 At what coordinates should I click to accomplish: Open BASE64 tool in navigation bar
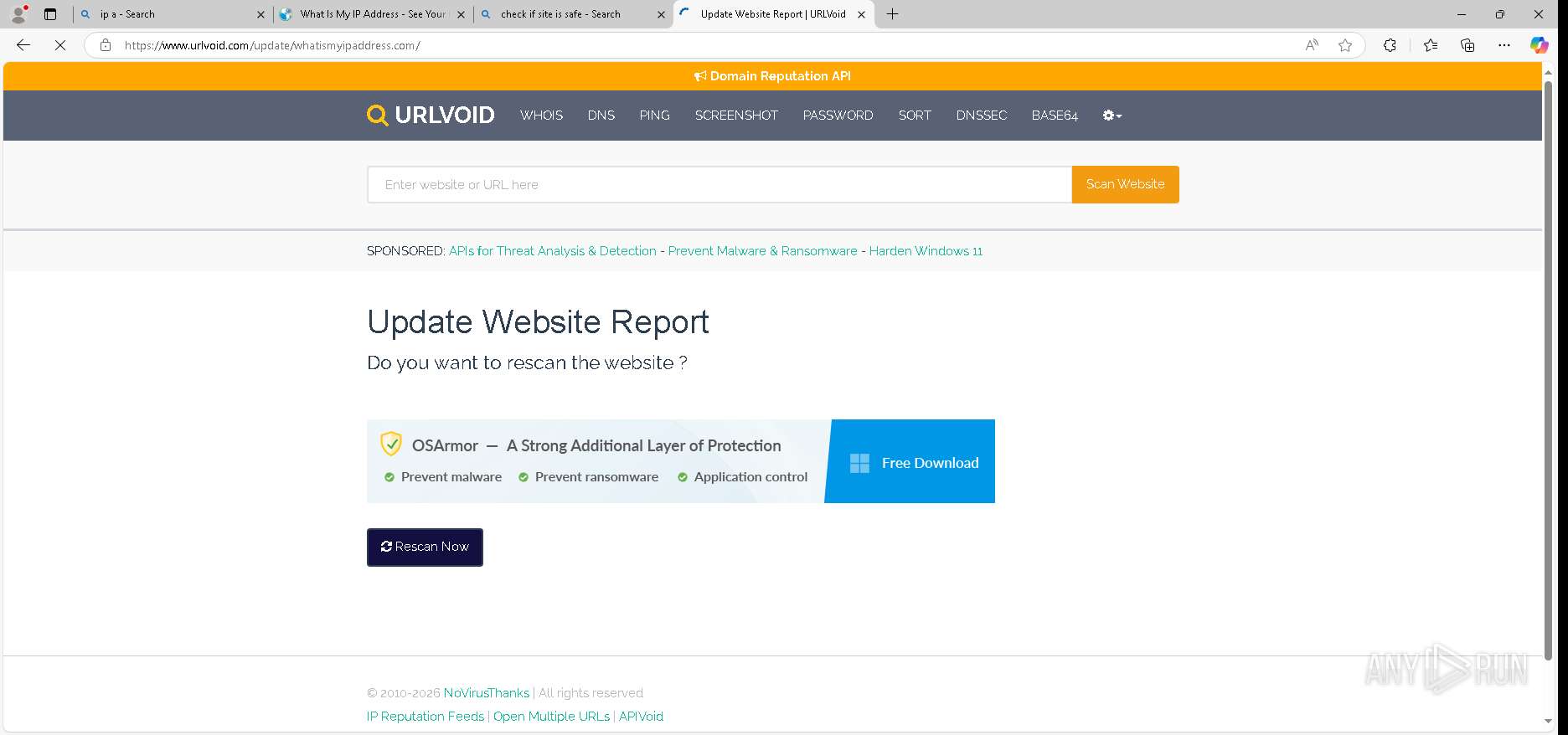point(1055,116)
